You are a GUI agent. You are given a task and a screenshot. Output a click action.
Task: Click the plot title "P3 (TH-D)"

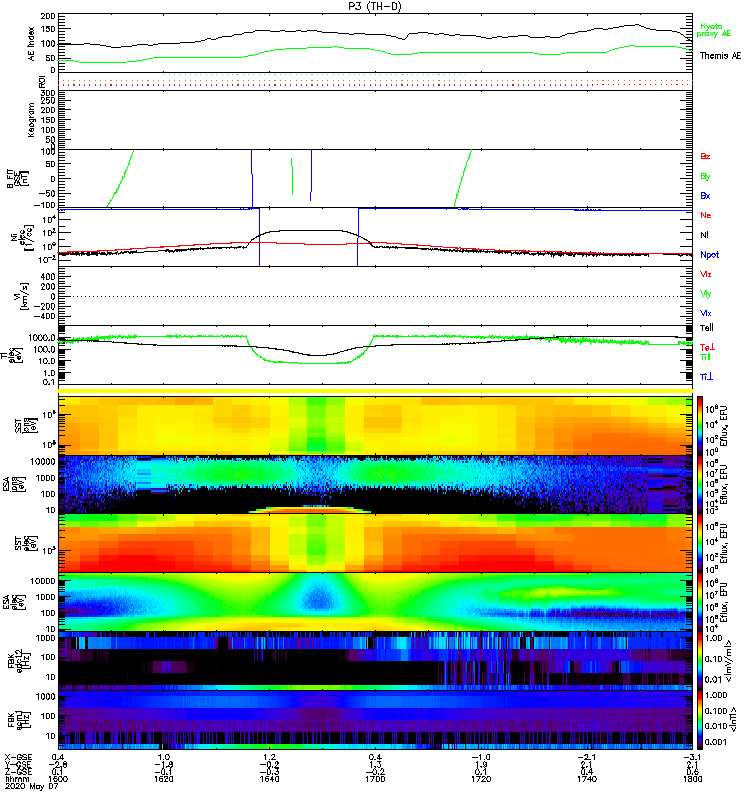point(375,6)
